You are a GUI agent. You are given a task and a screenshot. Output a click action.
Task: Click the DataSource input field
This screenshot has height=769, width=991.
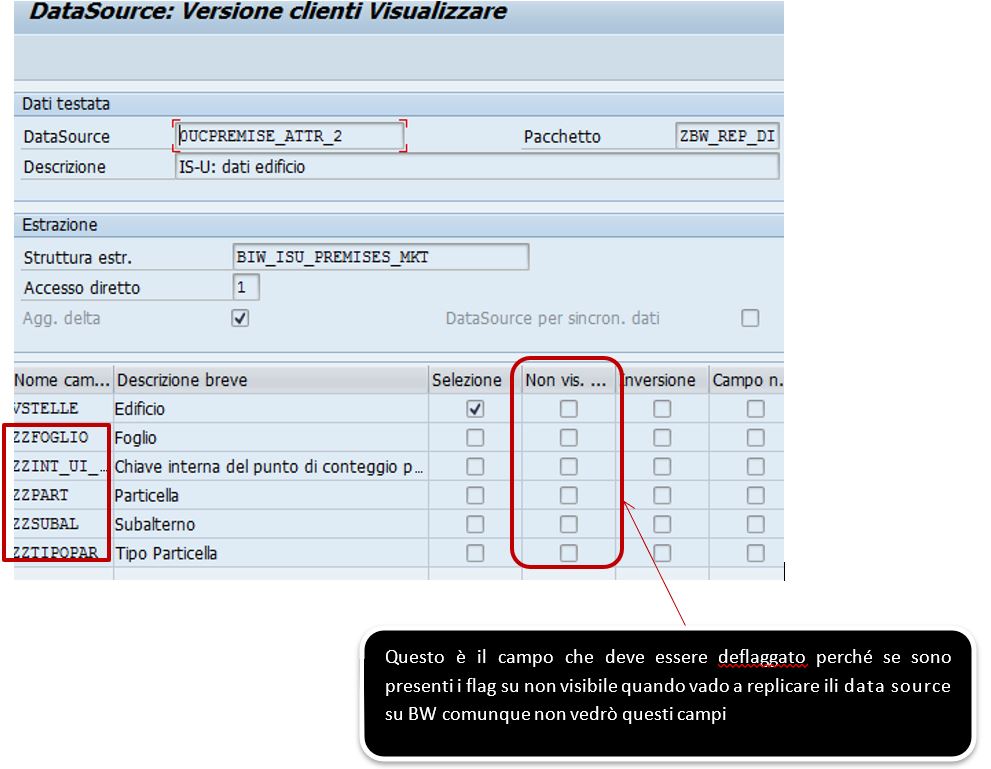(x=289, y=136)
